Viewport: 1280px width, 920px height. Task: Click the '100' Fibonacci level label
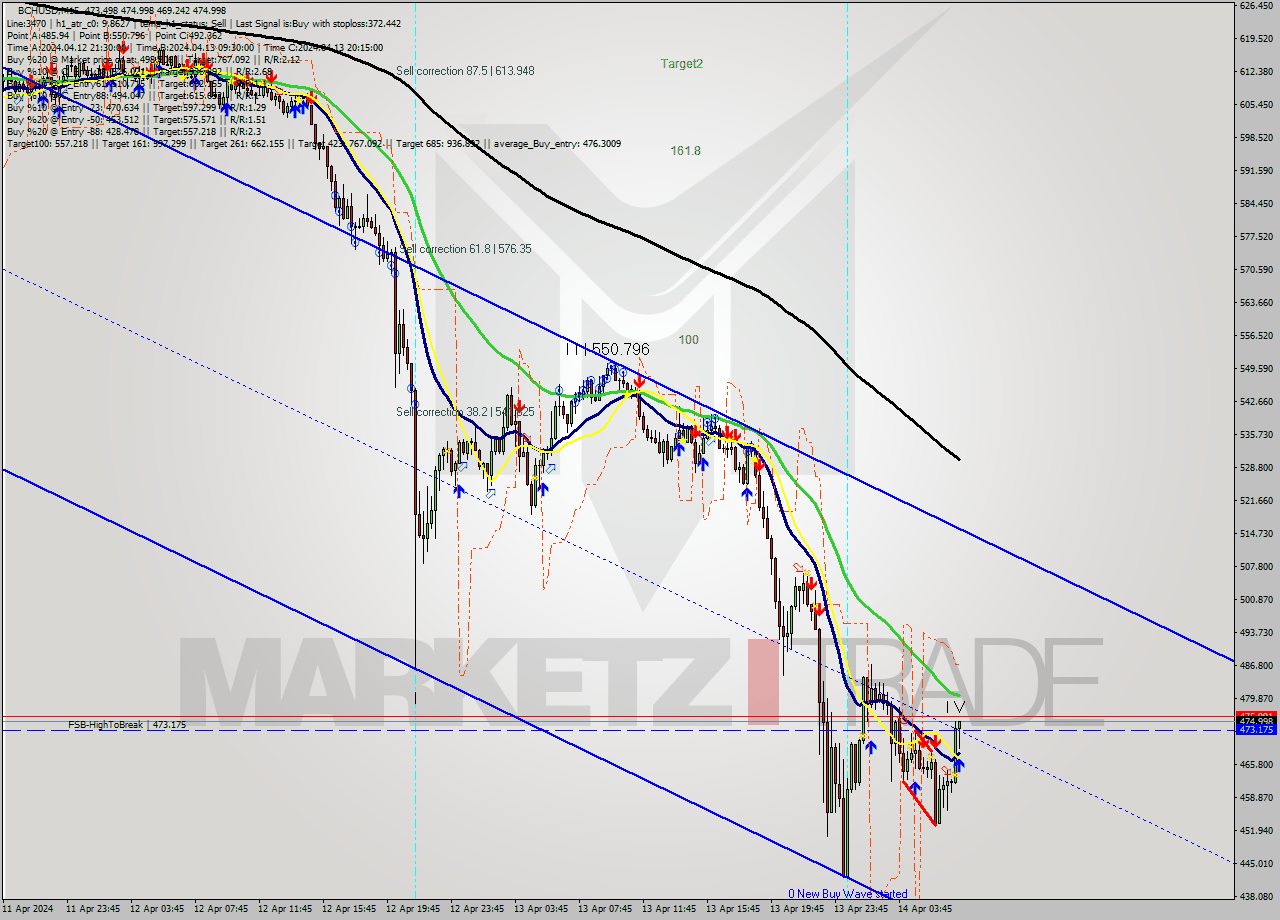pyautogui.click(x=688, y=340)
